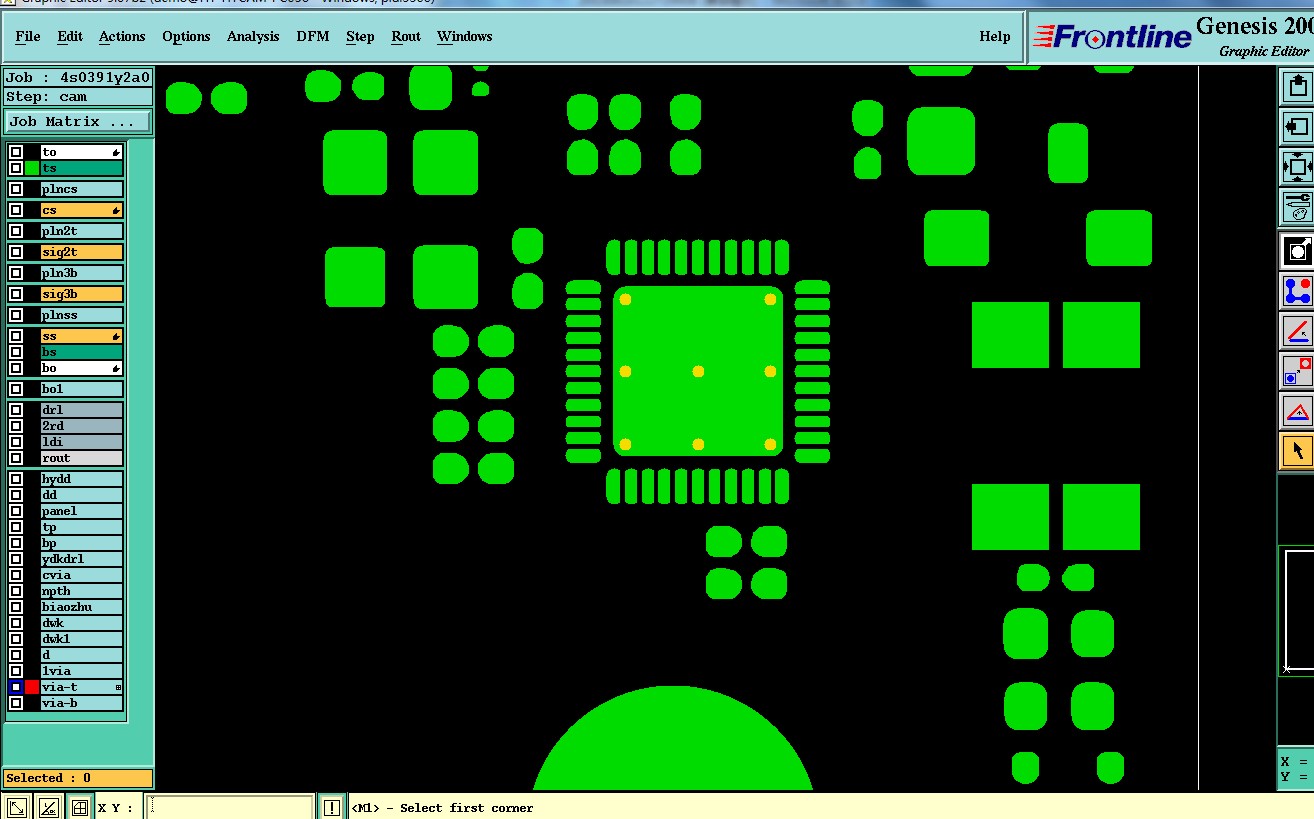
Task: Open the Rout menu
Action: pos(406,36)
